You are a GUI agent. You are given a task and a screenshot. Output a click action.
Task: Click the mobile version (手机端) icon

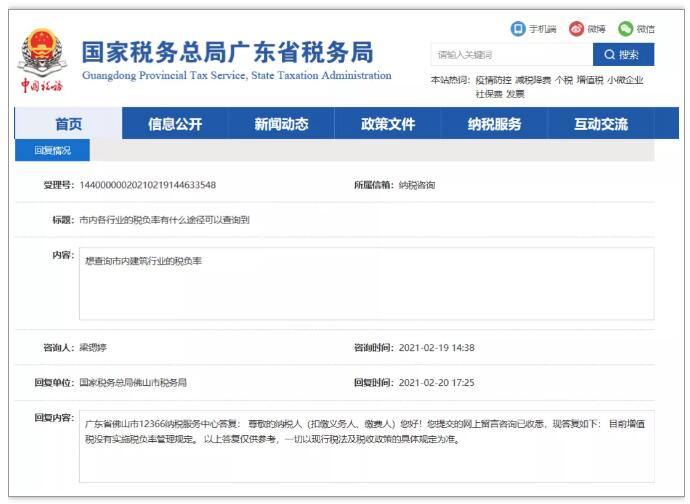coord(518,29)
